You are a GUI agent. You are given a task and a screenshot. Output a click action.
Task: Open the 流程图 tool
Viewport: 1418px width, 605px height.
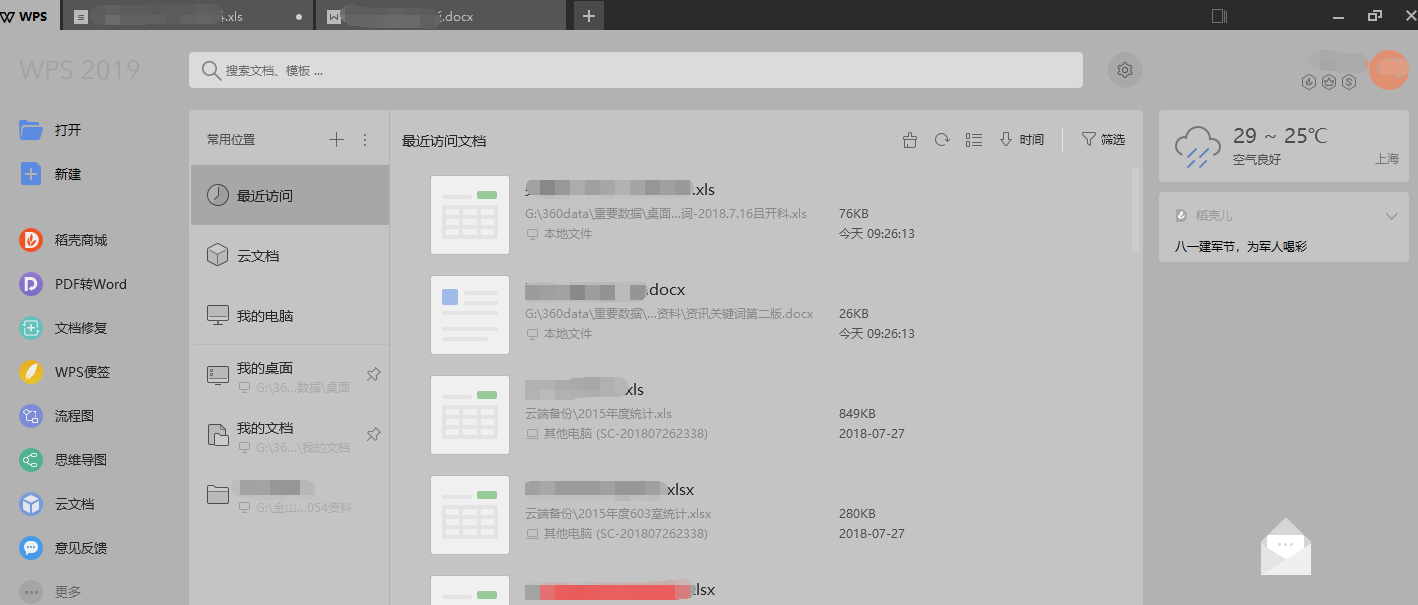point(57,416)
